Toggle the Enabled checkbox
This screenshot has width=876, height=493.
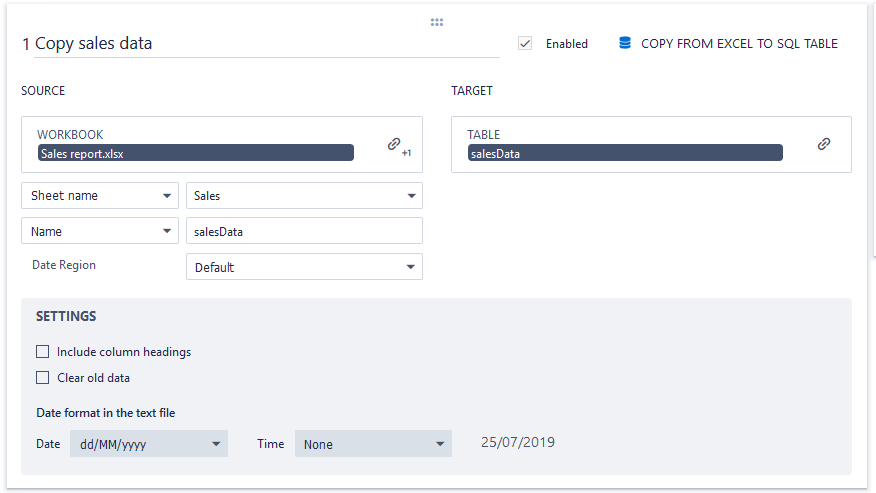coord(525,43)
